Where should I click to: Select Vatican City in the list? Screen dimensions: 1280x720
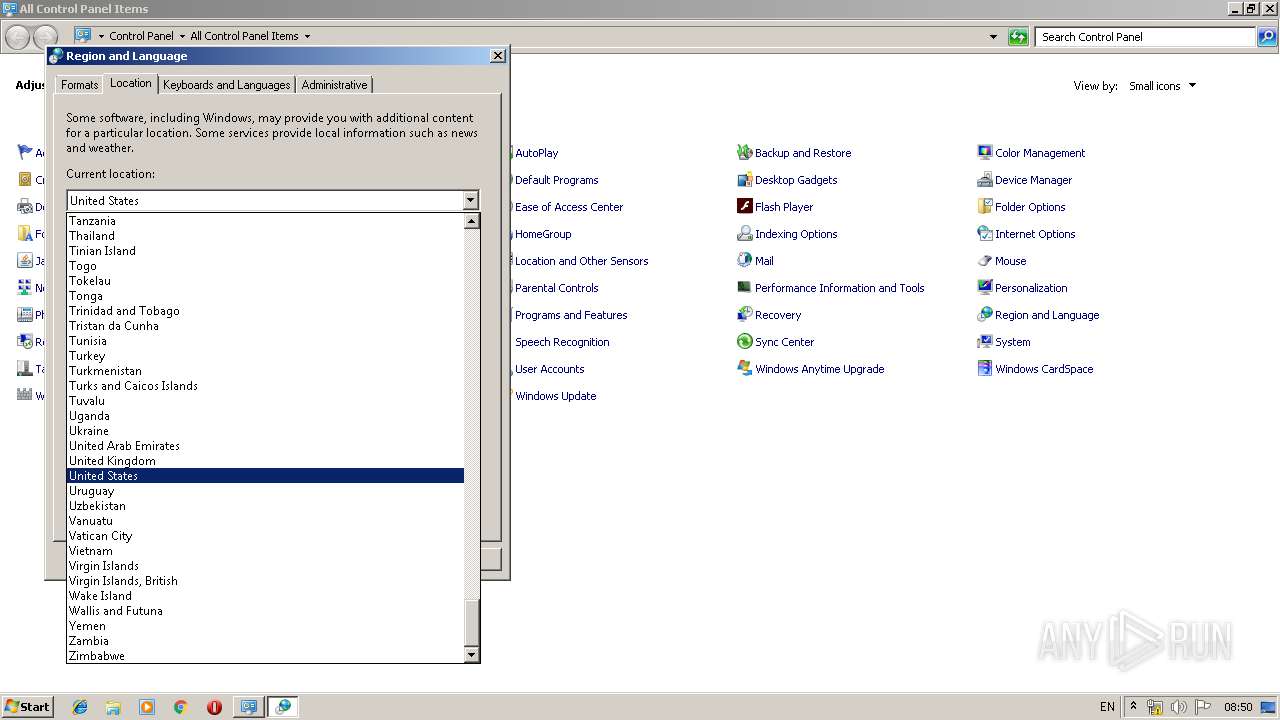265,536
